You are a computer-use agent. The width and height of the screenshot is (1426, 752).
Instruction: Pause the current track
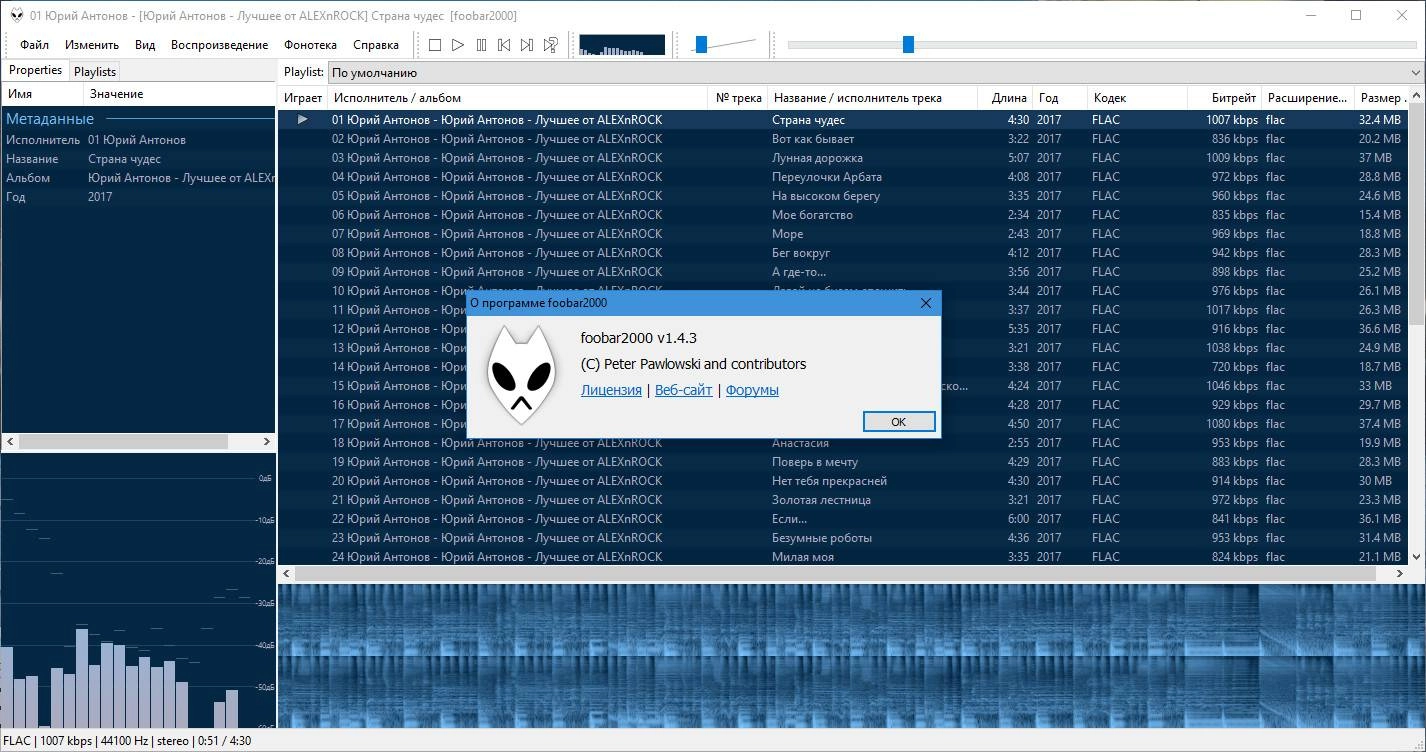pyautogui.click(x=481, y=45)
